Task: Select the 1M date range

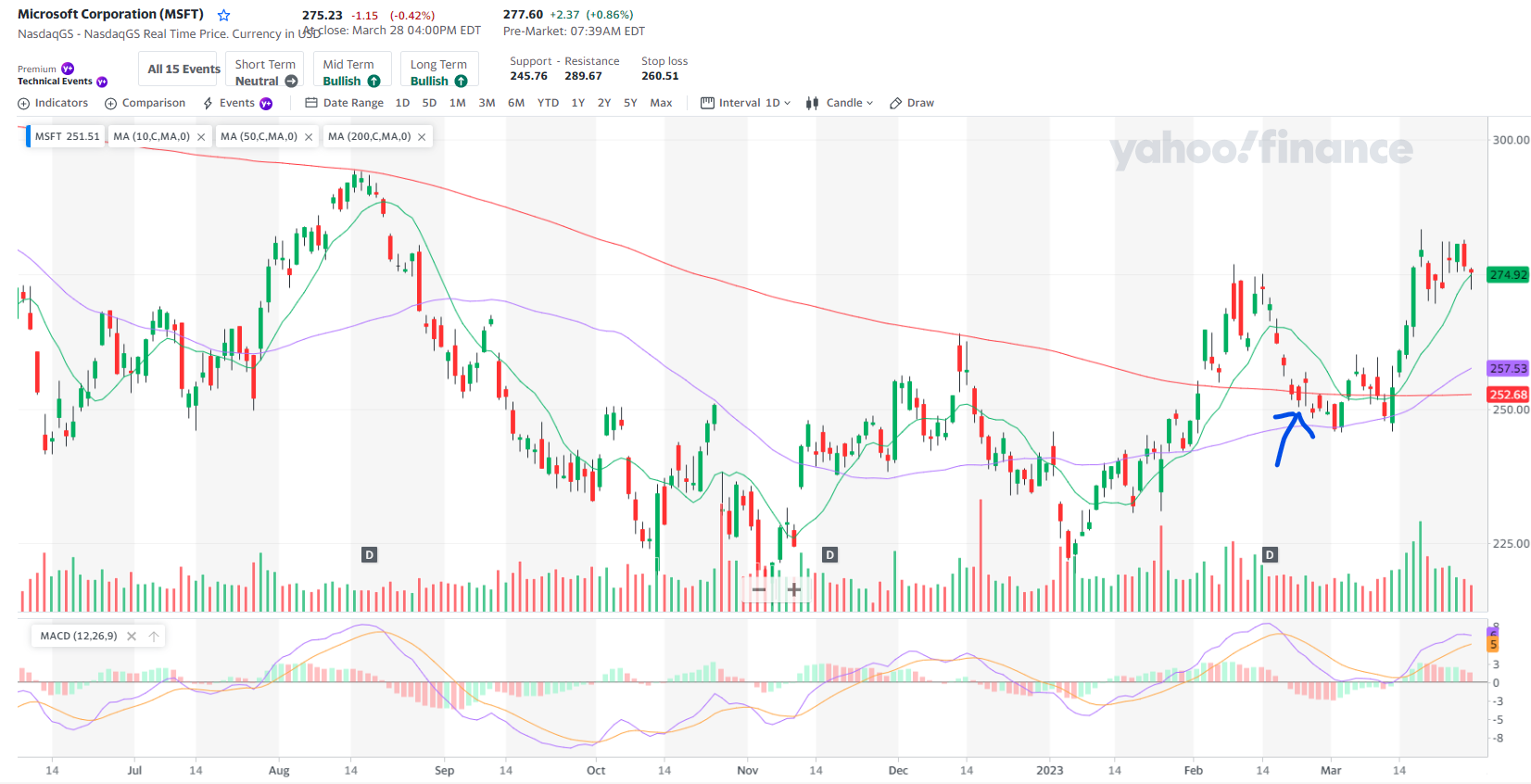Action: pyautogui.click(x=458, y=103)
